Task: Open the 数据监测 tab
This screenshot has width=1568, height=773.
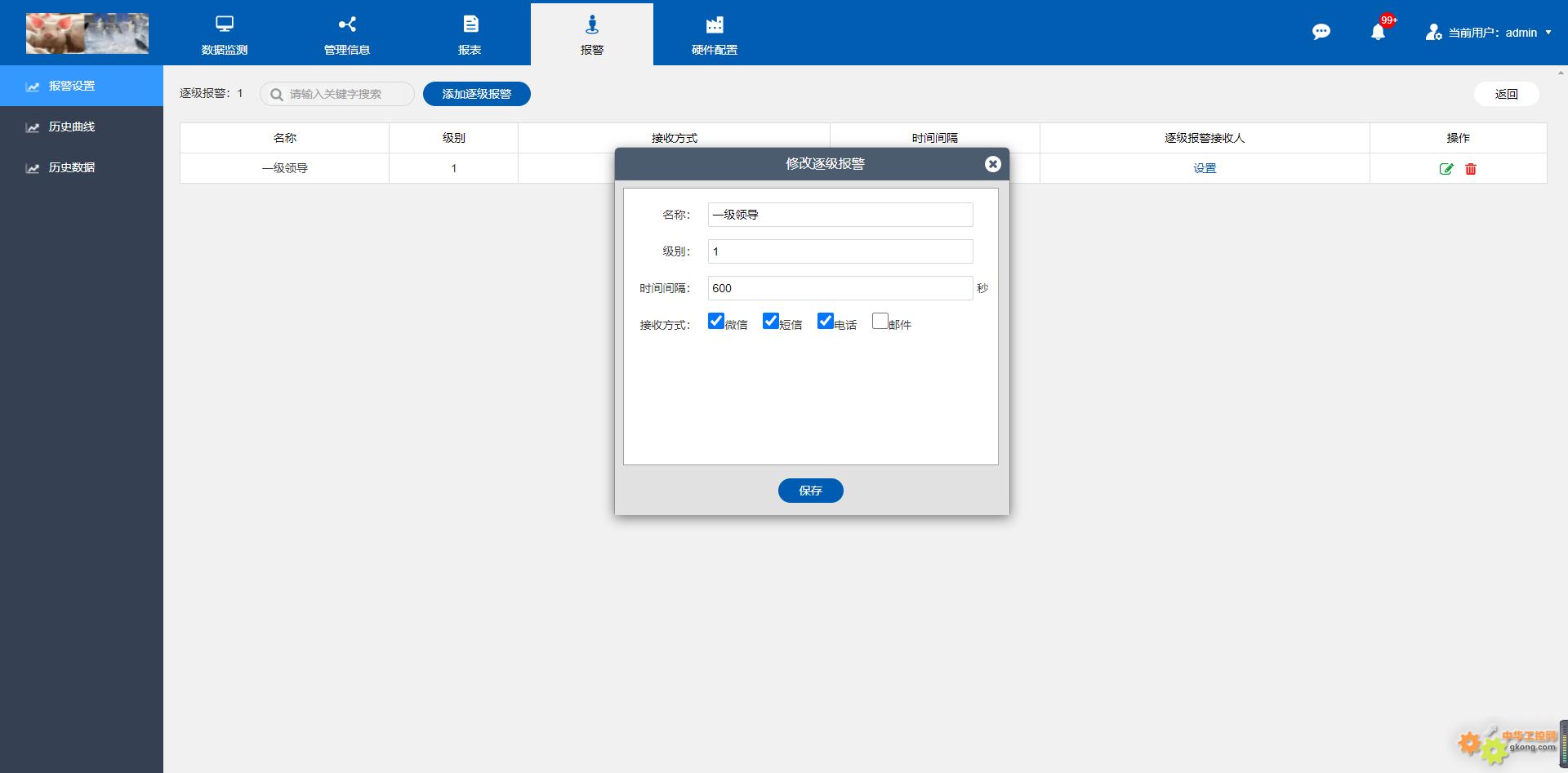Action: coord(225,34)
